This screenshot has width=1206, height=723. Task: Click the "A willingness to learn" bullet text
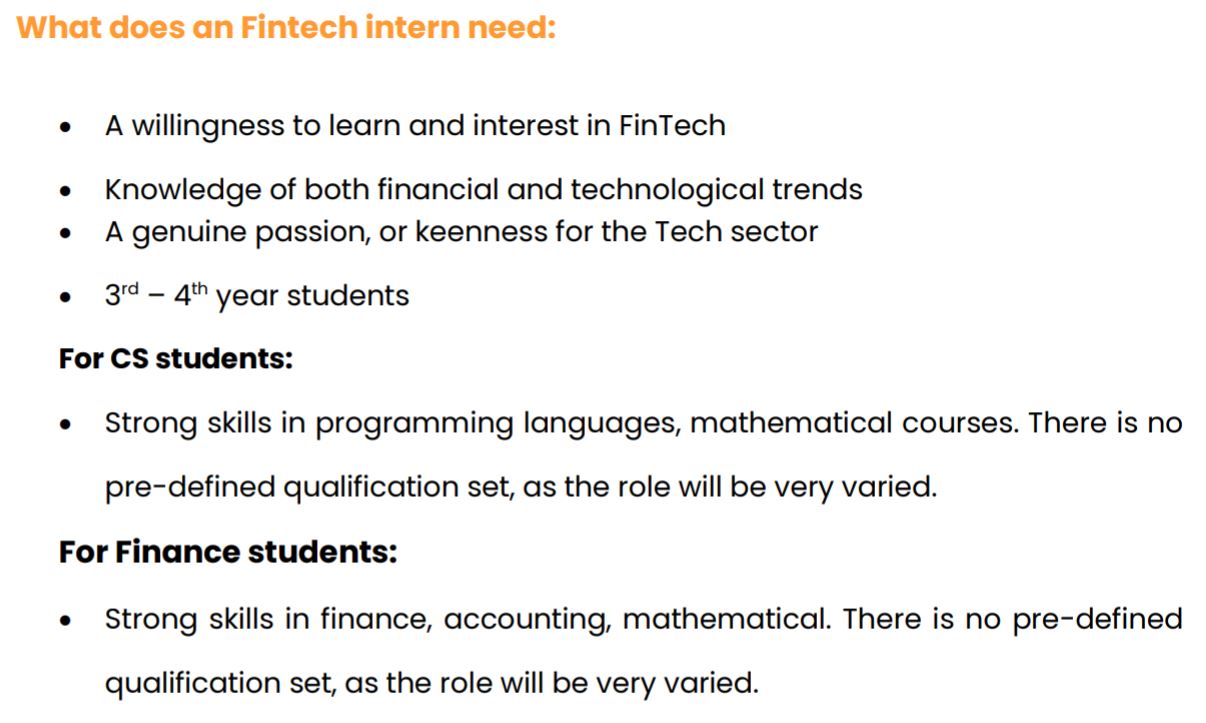[x=414, y=126]
